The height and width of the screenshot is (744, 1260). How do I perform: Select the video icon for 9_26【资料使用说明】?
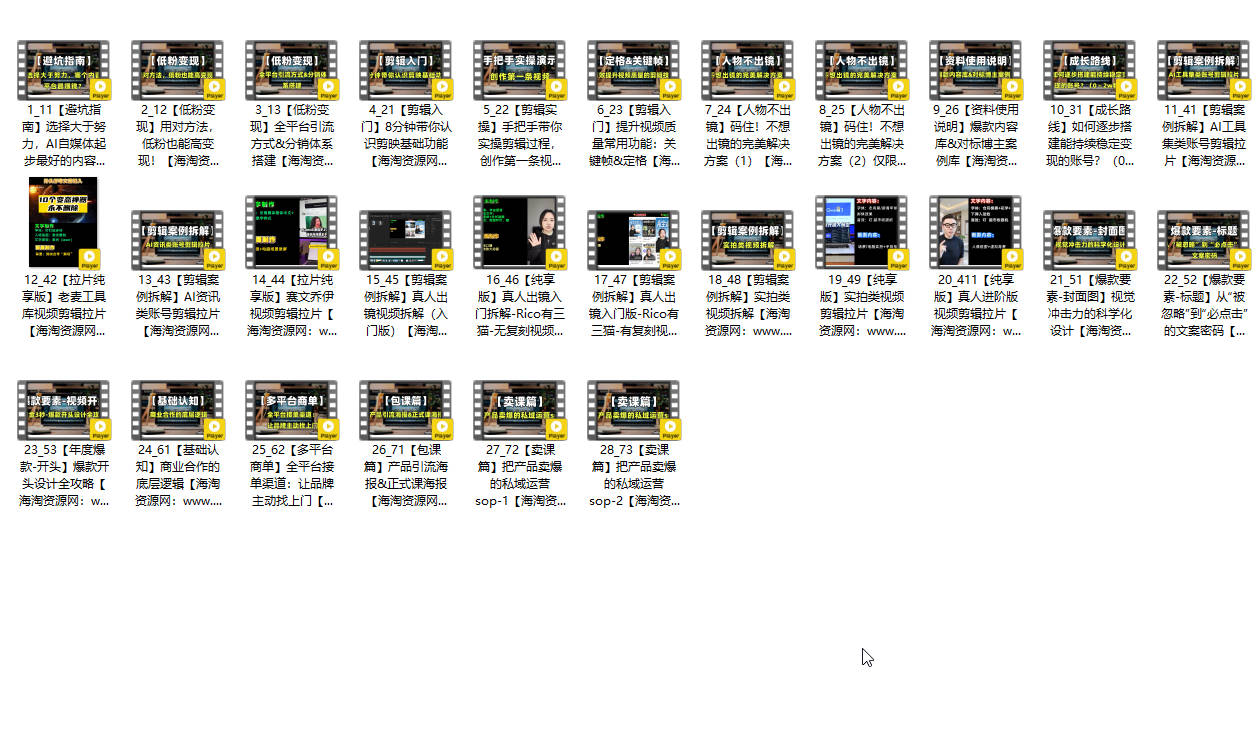point(976,70)
